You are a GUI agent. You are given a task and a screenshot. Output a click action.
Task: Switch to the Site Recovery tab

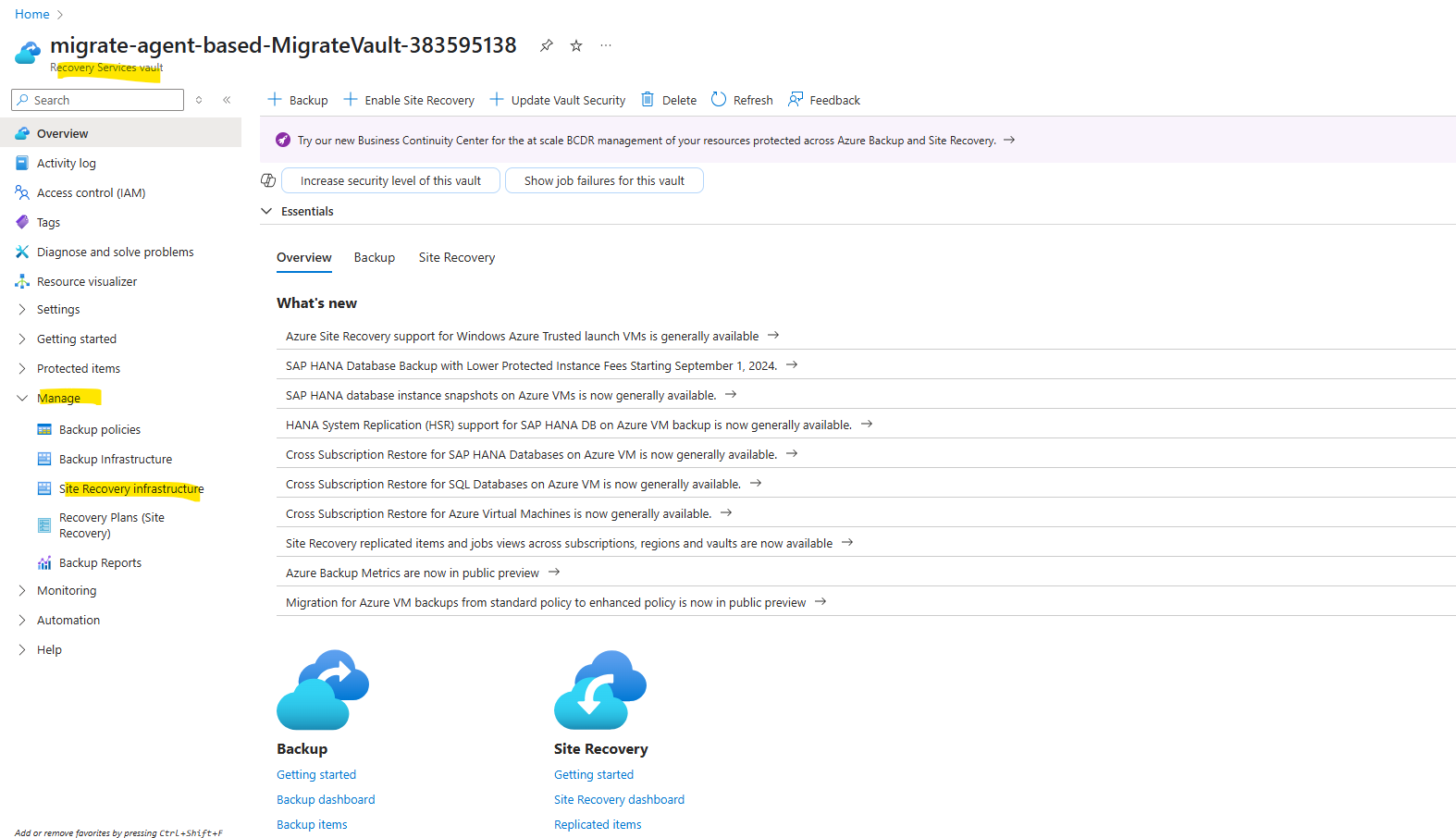[457, 257]
